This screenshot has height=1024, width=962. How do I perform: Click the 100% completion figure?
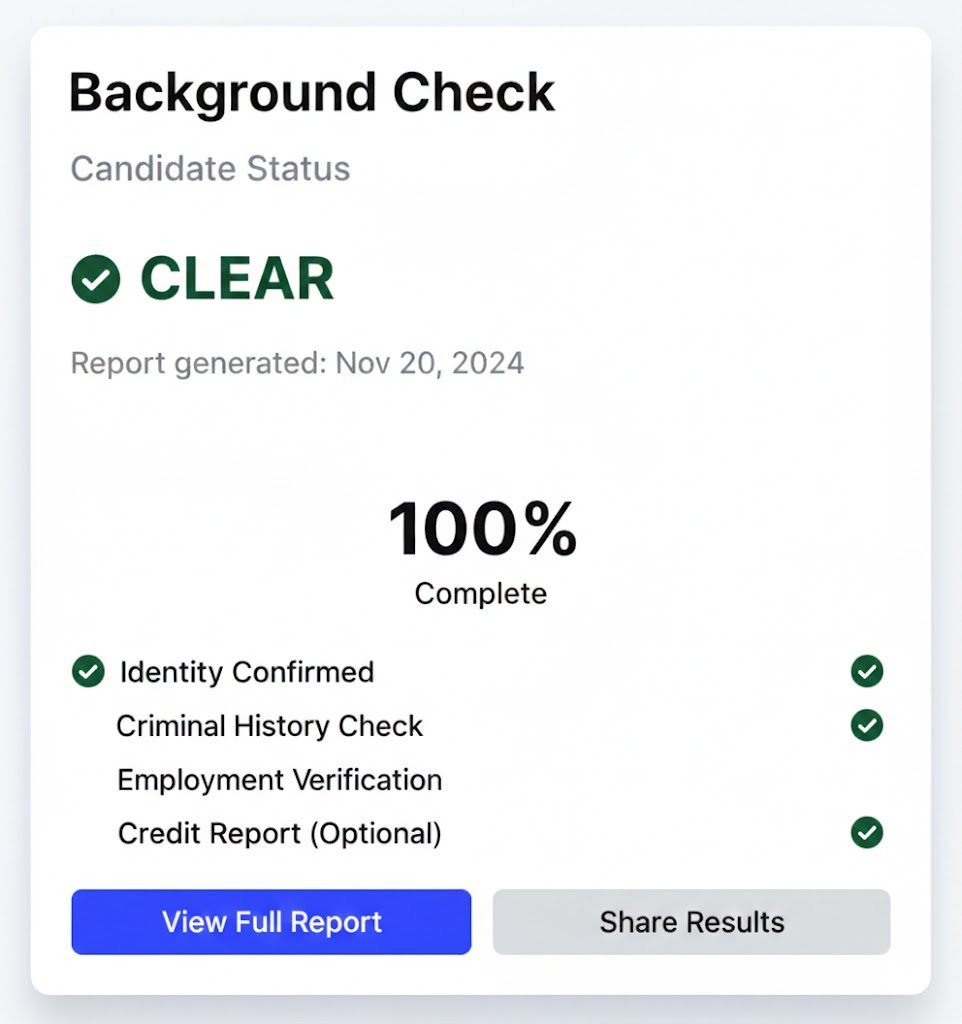(482, 529)
